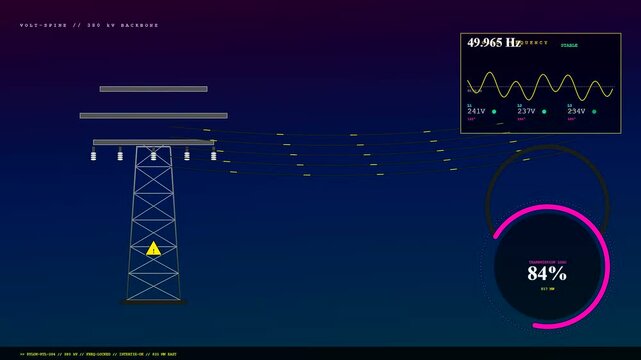Click the yellow frequency waveform trace
This screenshot has width=641, height=360.
[x=540, y=86]
